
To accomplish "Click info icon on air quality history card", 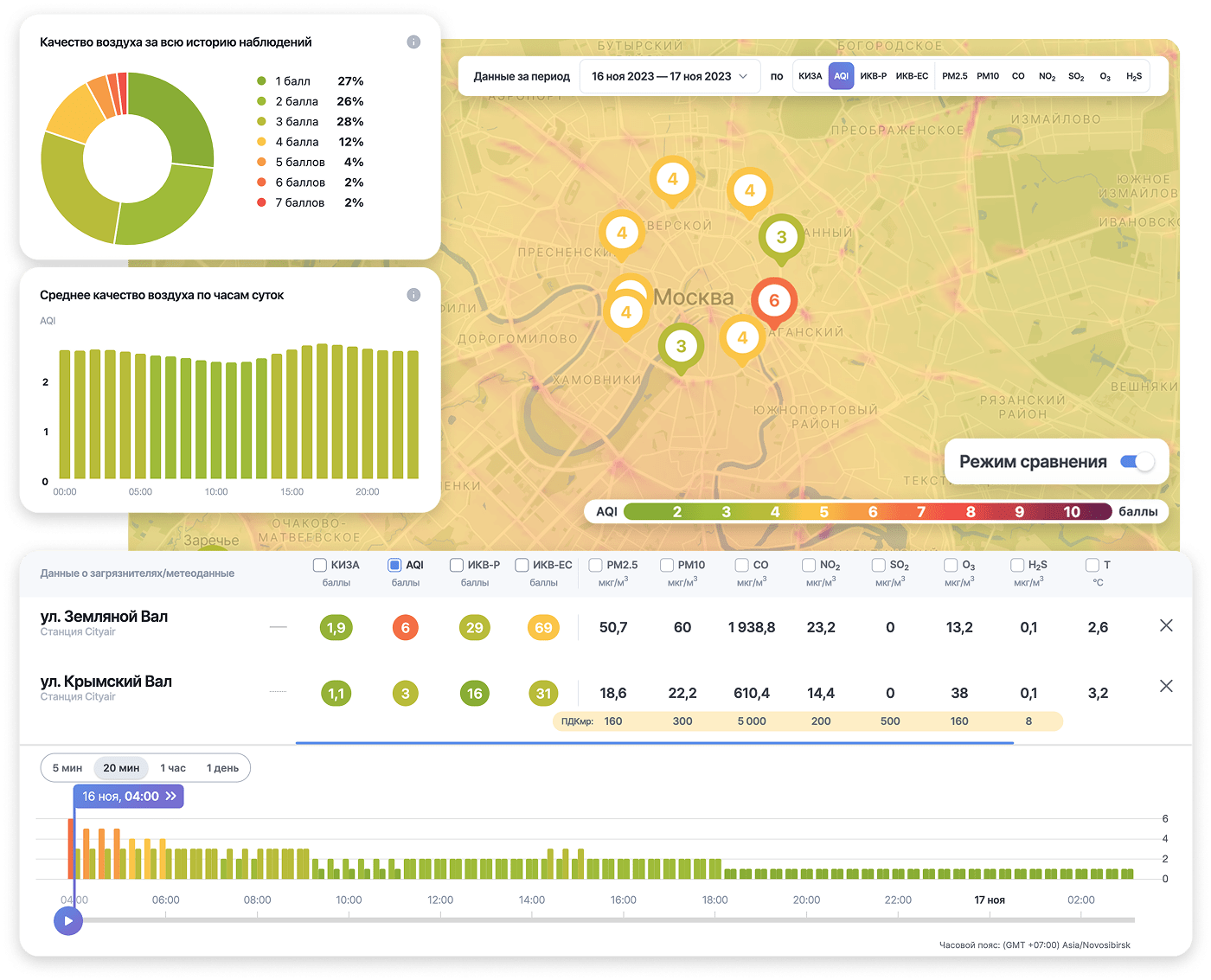I will pos(413,42).
